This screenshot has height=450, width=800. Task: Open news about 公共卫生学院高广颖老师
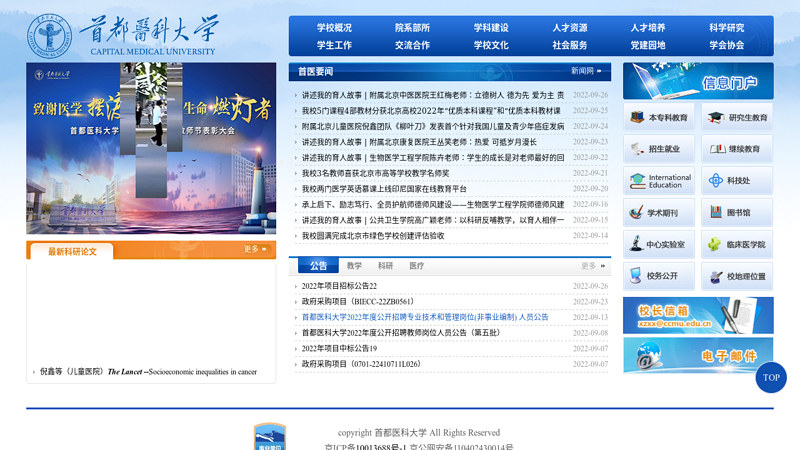(433, 220)
